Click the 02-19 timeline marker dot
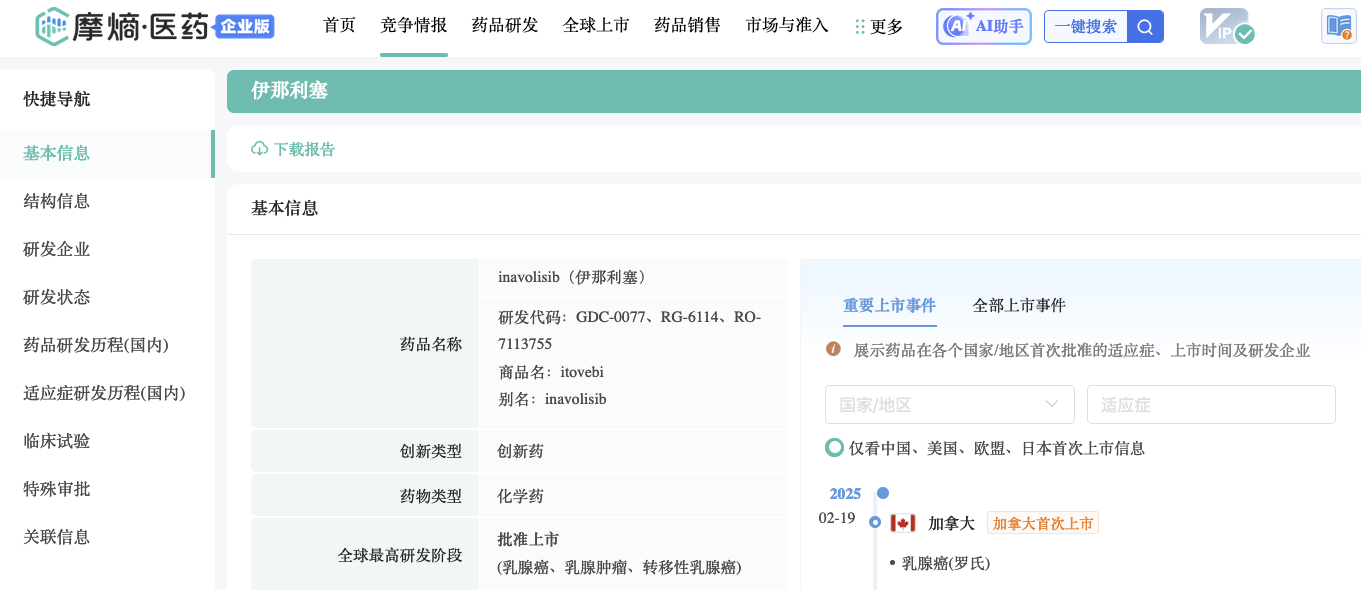Image resolution: width=1361 pixels, height=590 pixels. pos(875,522)
